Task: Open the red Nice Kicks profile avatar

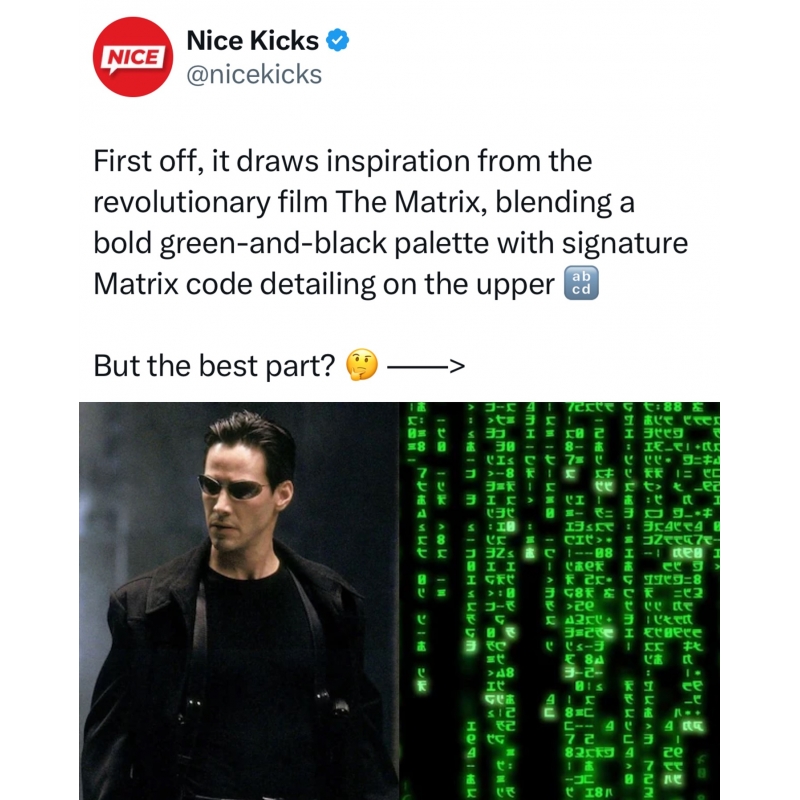Action: click(x=133, y=57)
